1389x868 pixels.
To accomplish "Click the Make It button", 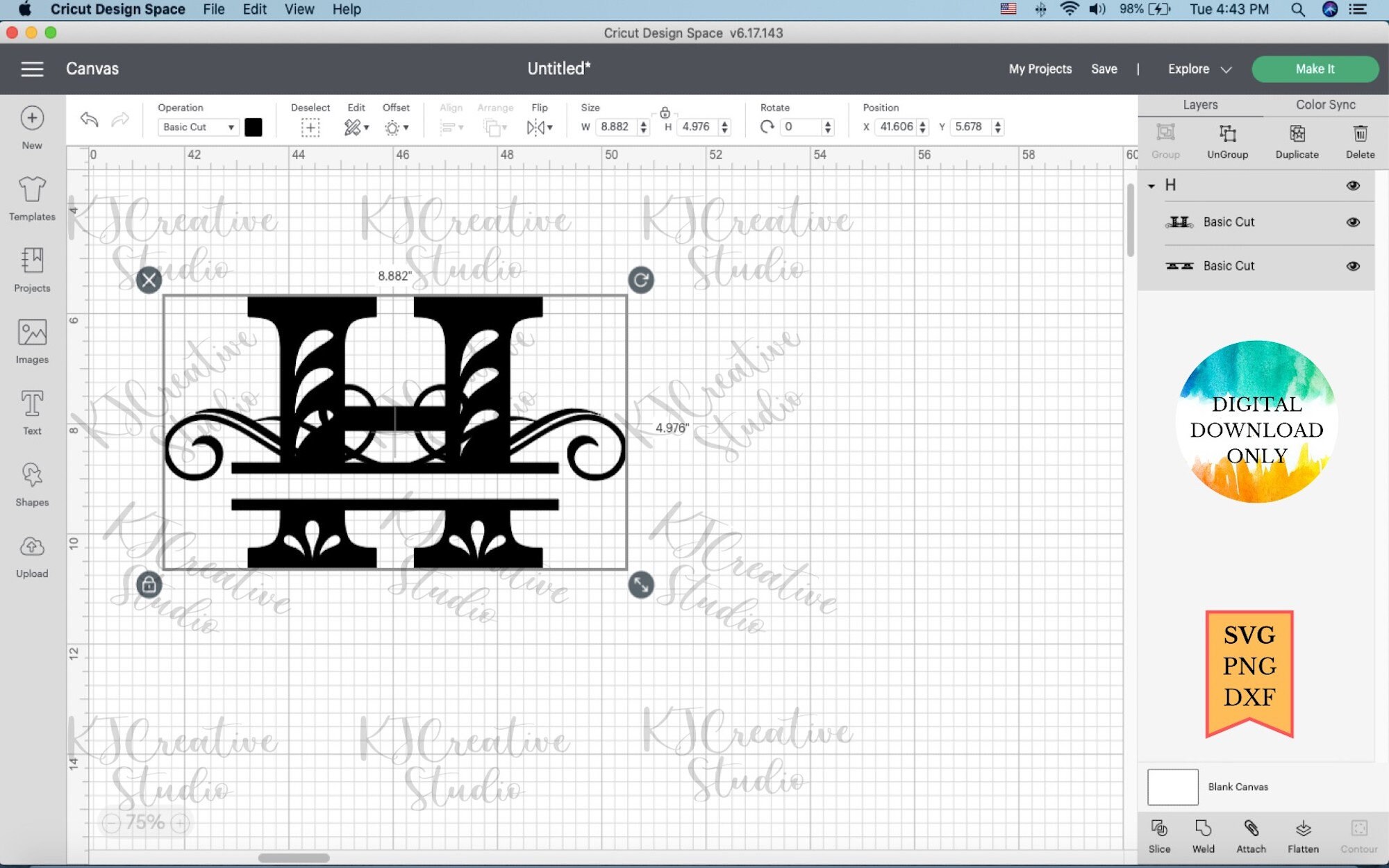I will 1315,69.
